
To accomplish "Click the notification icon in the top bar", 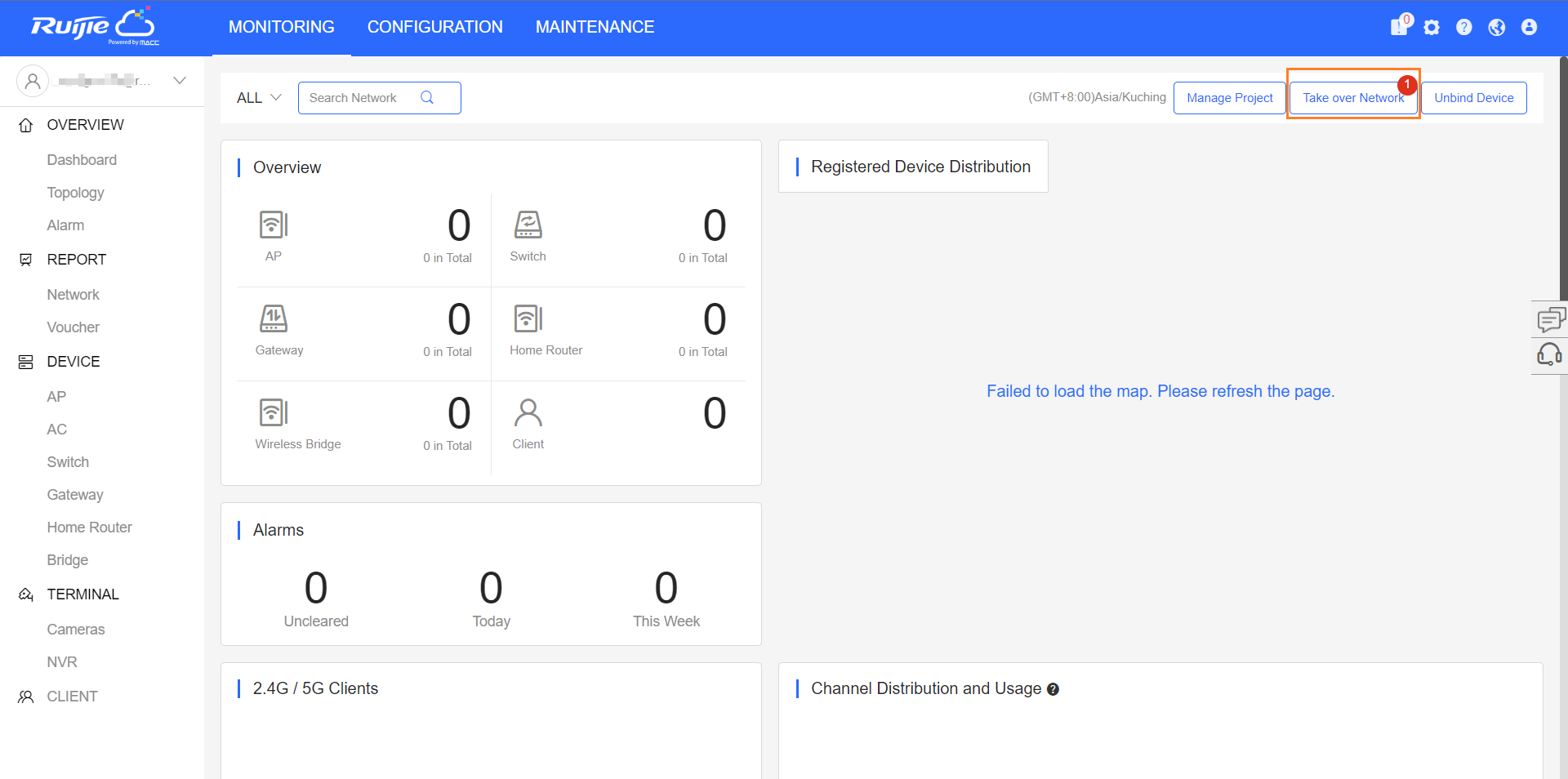I will click(x=1399, y=27).
